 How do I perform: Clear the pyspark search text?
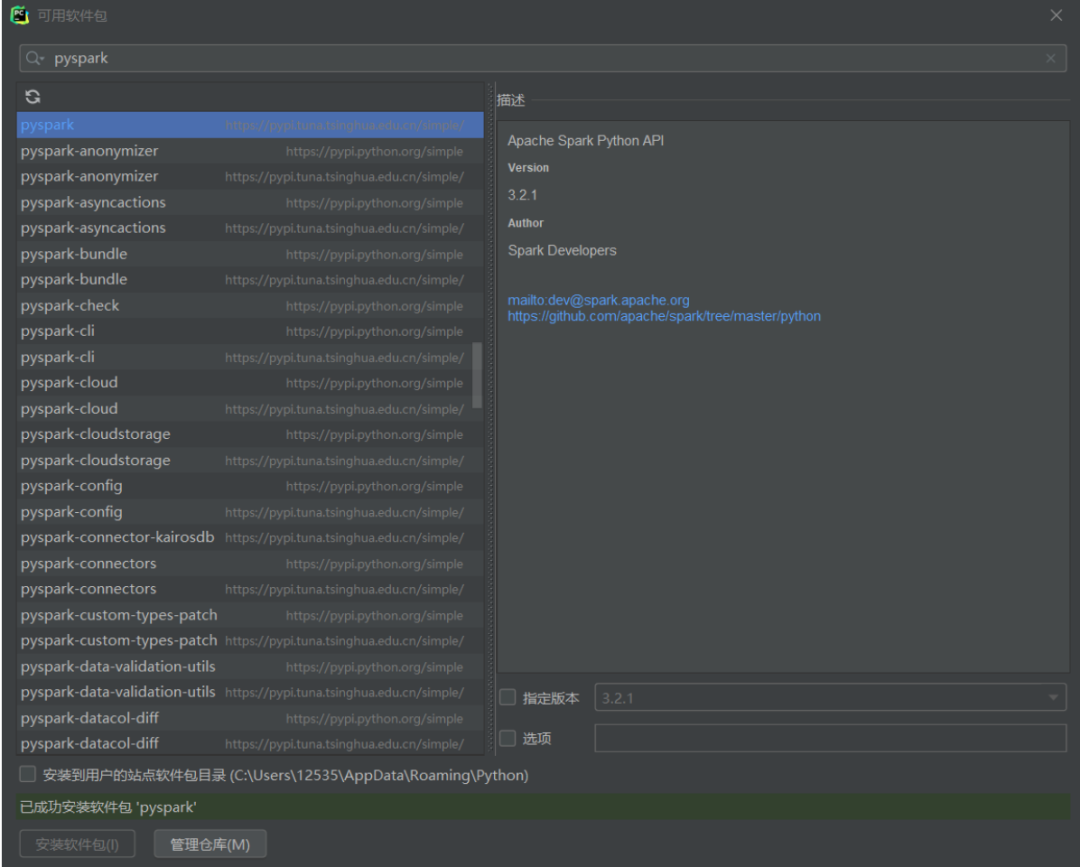tap(1050, 59)
